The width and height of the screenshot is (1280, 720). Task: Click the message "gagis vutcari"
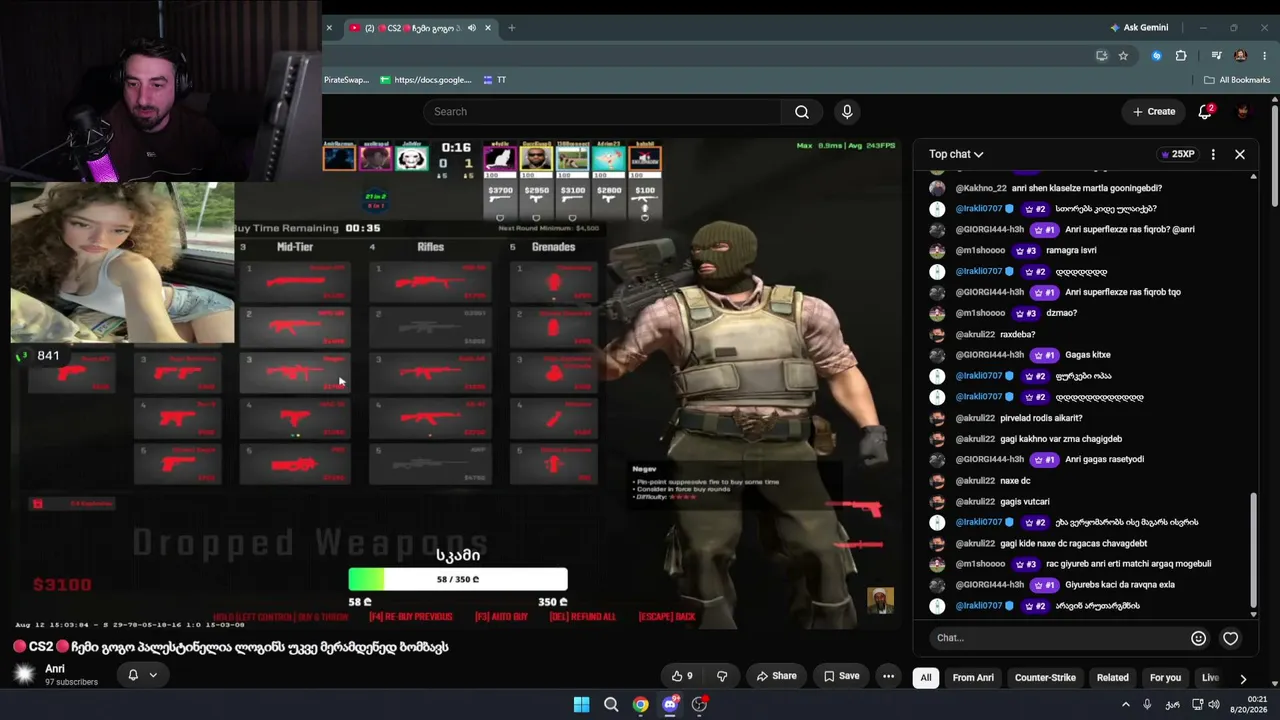click(x=1025, y=501)
